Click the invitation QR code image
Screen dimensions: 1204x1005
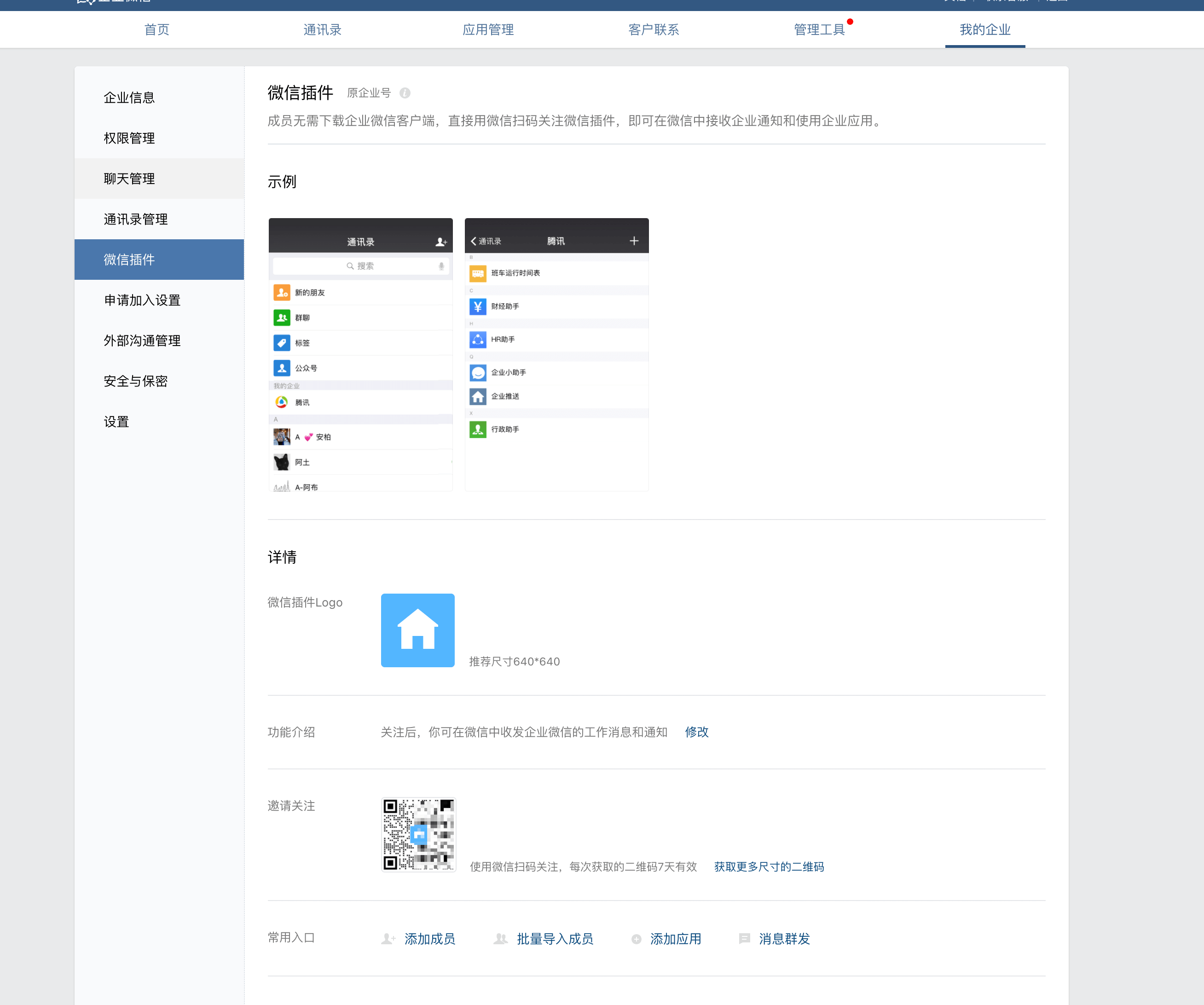[x=418, y=834]
